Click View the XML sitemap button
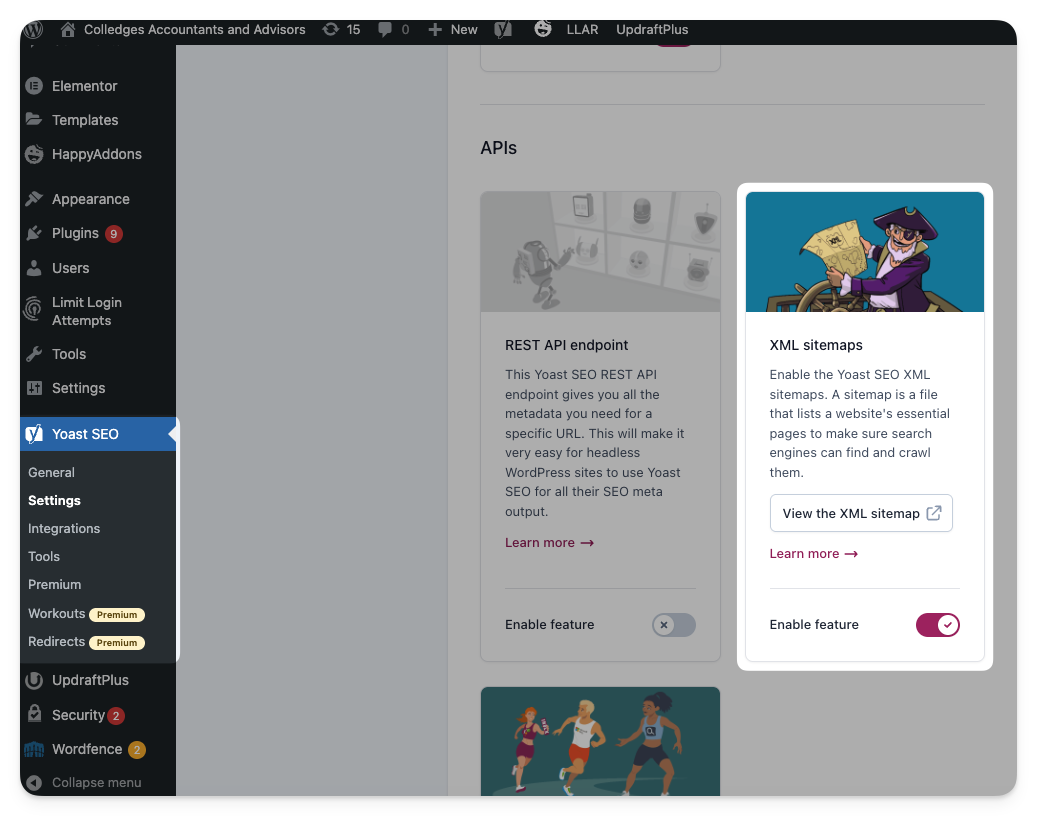Screen dimensions: 1037x816 point(860,513)
